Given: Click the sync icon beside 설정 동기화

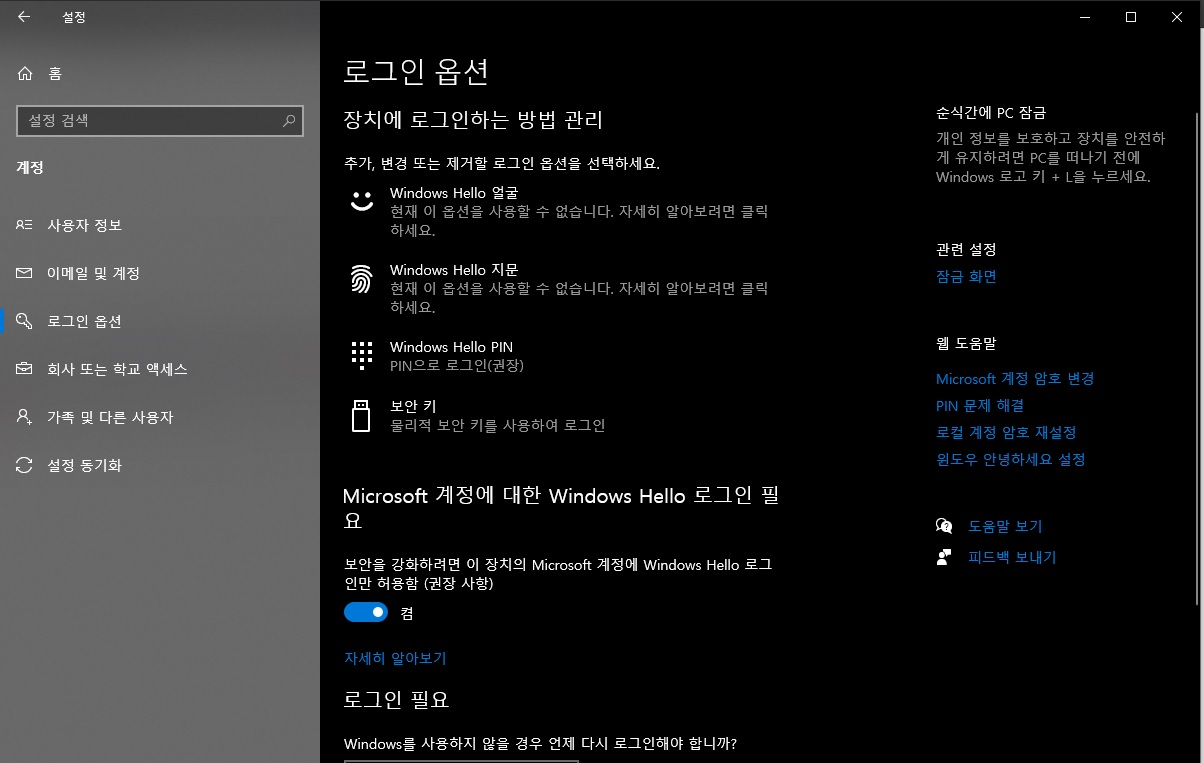Looking at the screenshot, I should coord(25,465).
